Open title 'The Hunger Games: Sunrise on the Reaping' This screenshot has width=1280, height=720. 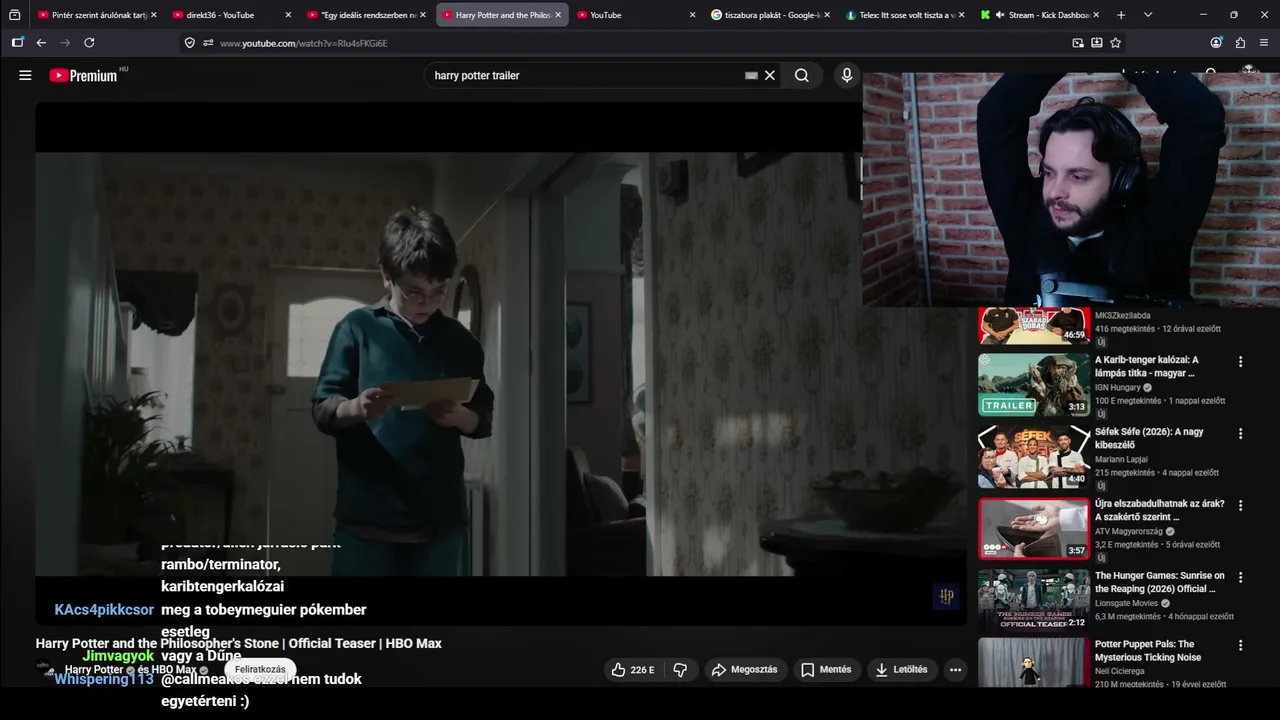1159,582
